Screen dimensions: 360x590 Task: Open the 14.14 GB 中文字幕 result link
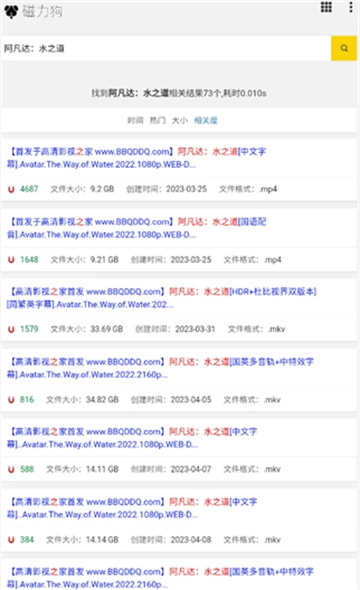pos(132,508)
